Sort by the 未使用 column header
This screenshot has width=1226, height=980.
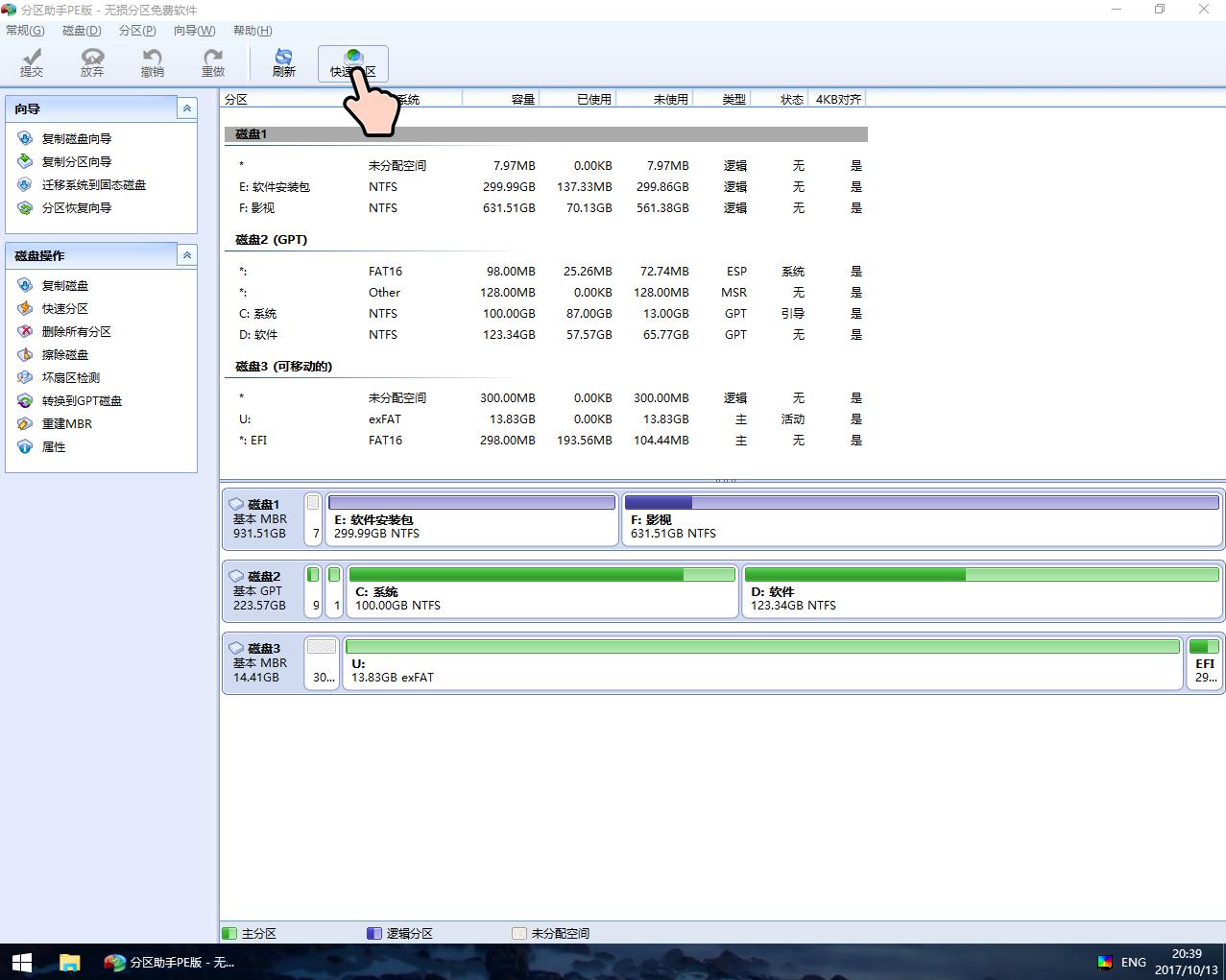(655, 99)
